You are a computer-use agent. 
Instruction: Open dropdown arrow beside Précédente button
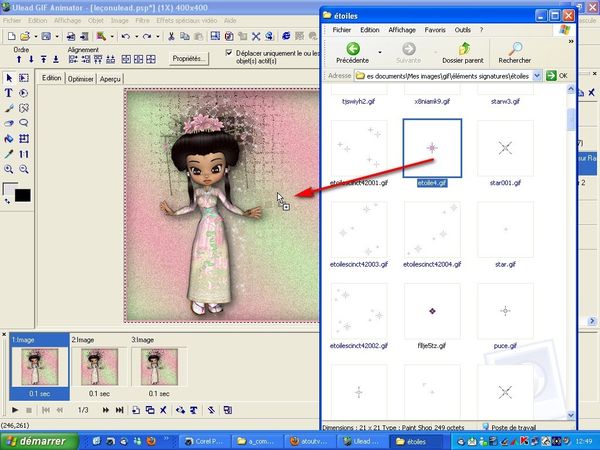coord(380,52)
